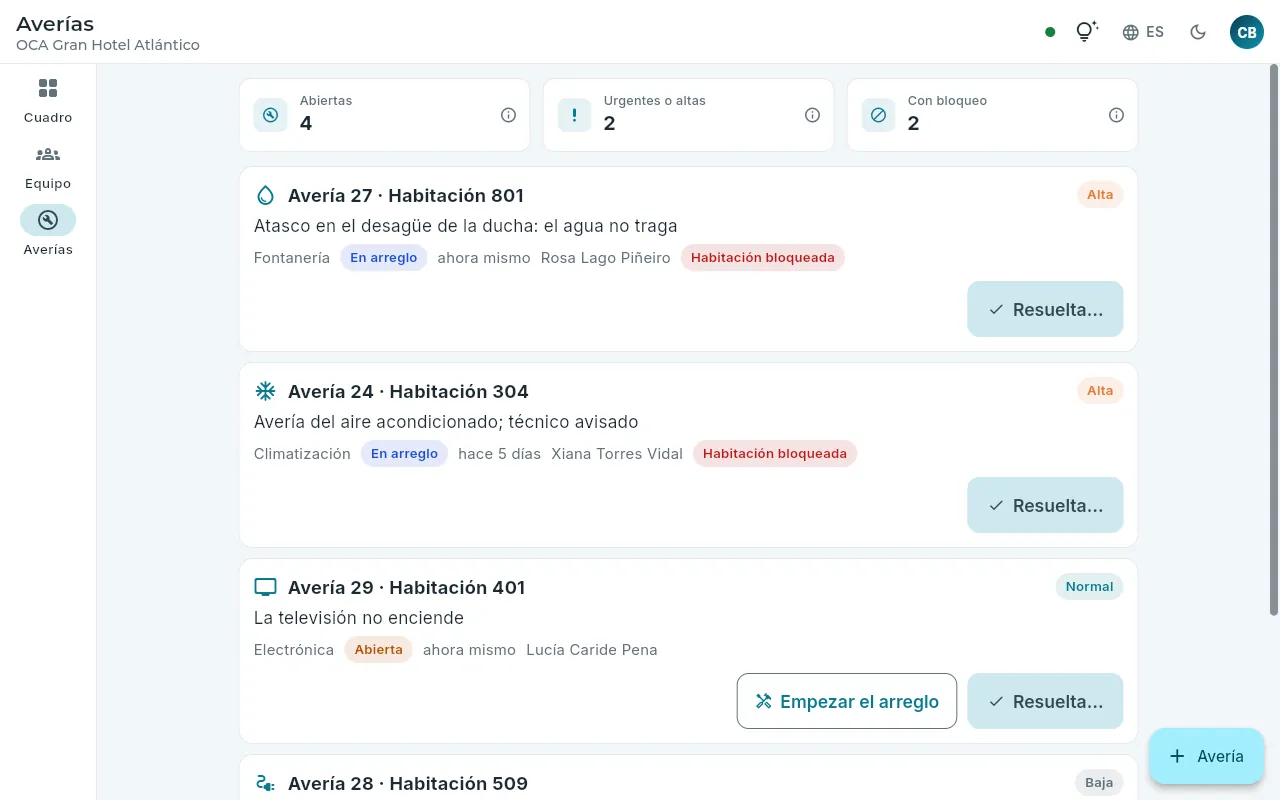
Task: Click assignee Rosa Lago Piñeiro
Action: [606, 258]
